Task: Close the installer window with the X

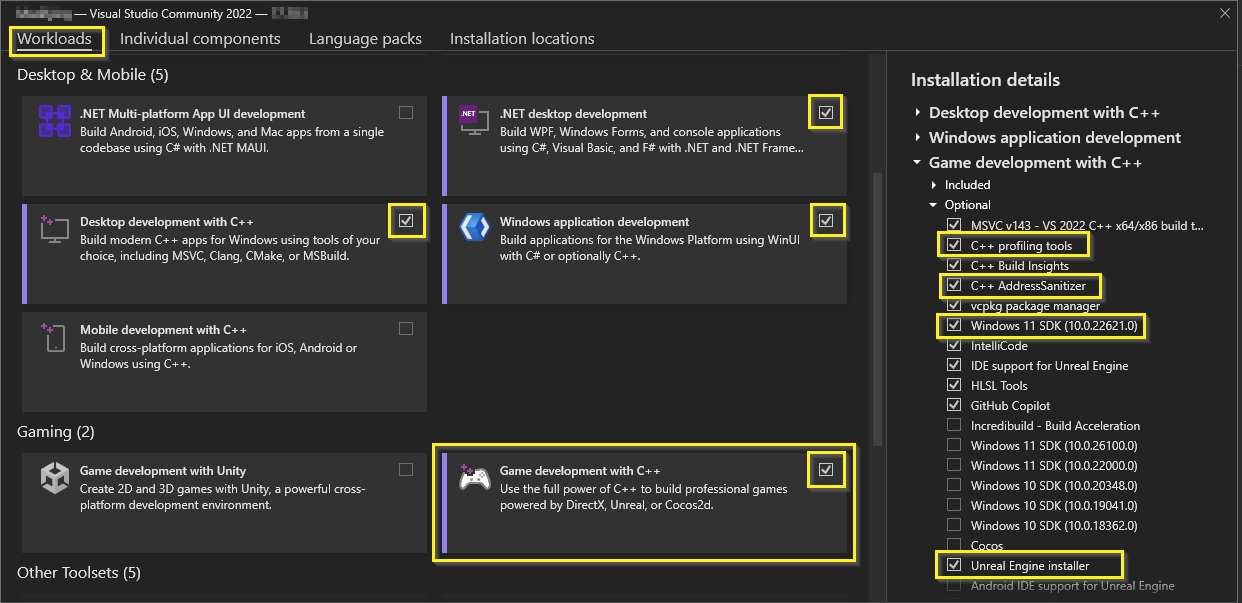Action: pyautogui.click(x=1224, y=13)
